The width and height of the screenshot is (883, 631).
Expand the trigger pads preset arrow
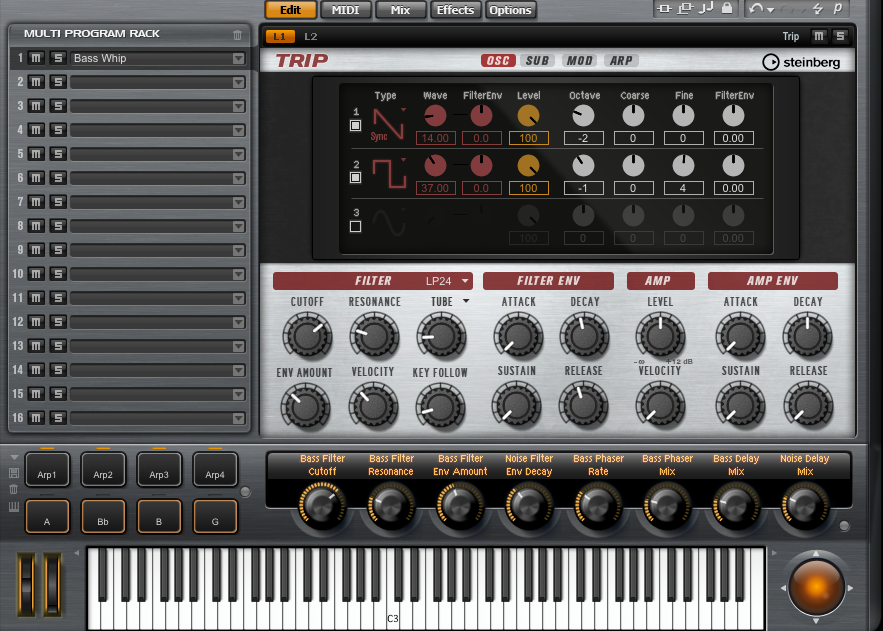(x=15, y=457)
